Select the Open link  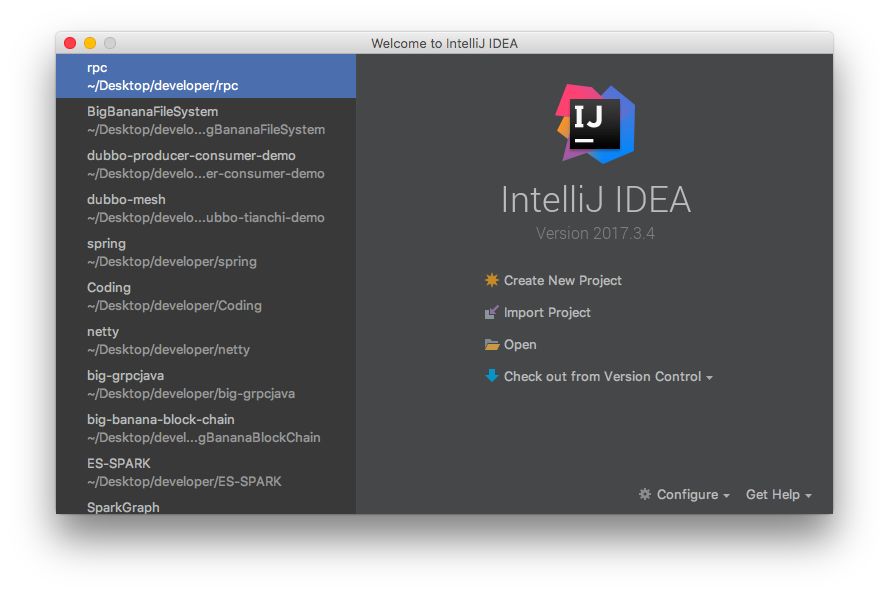(x=520, y=345)
